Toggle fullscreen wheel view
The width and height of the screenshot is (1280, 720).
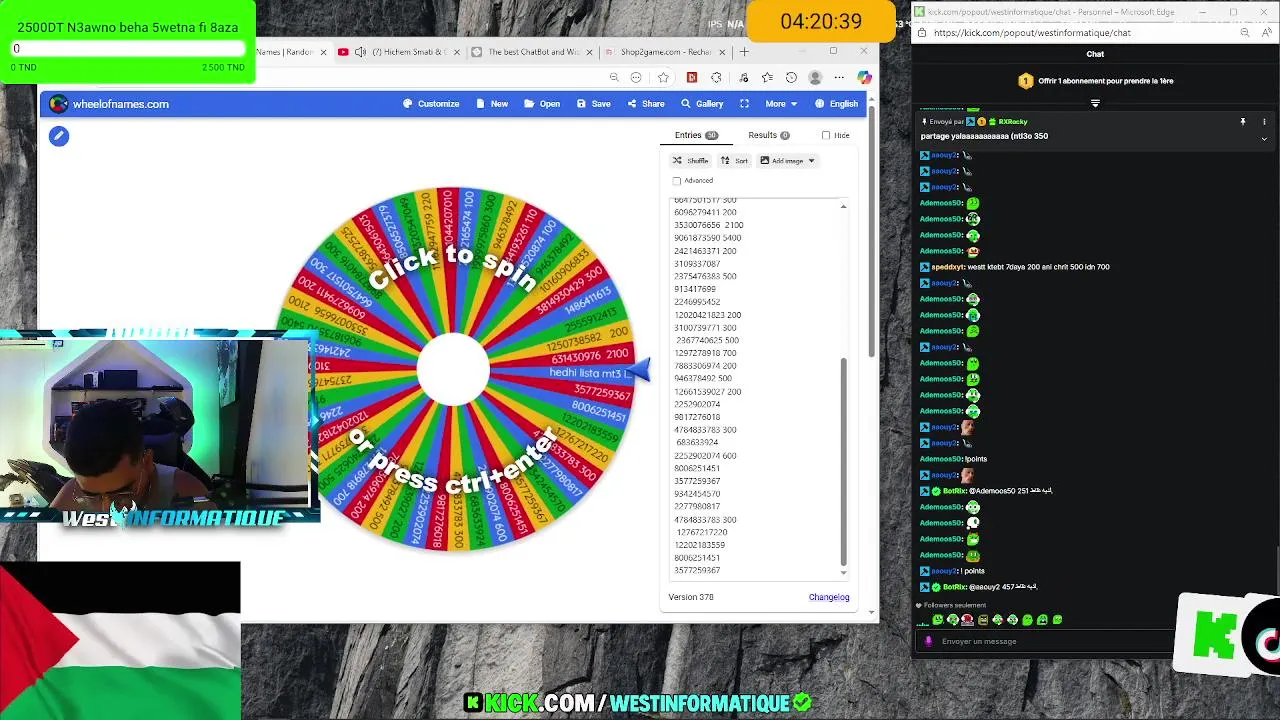coord(744,104)
